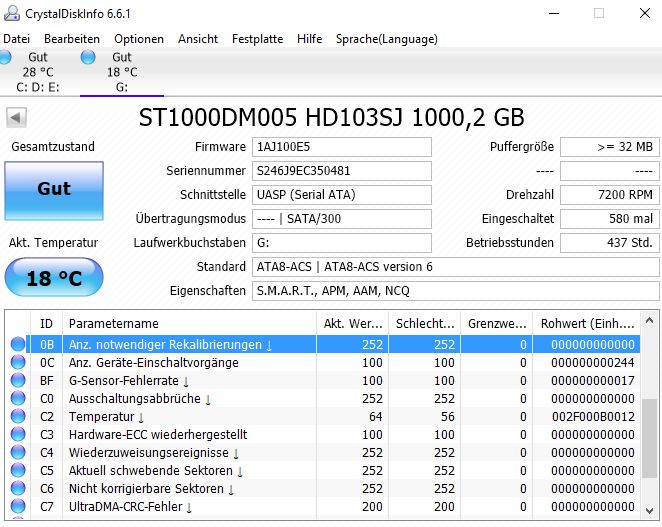Click the Eingeschaltet field 580 mal
The width and height of the screenshot is (662, 527).
click(x=610, y=219)
